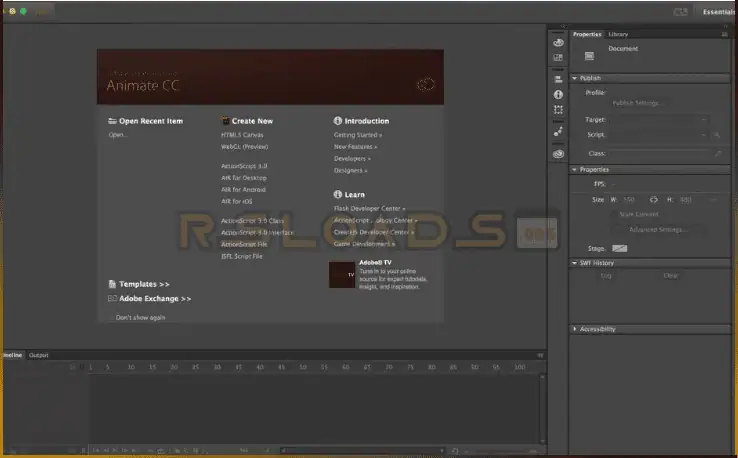Enable the Don't show again checkbox

click(x=111, y=318)
